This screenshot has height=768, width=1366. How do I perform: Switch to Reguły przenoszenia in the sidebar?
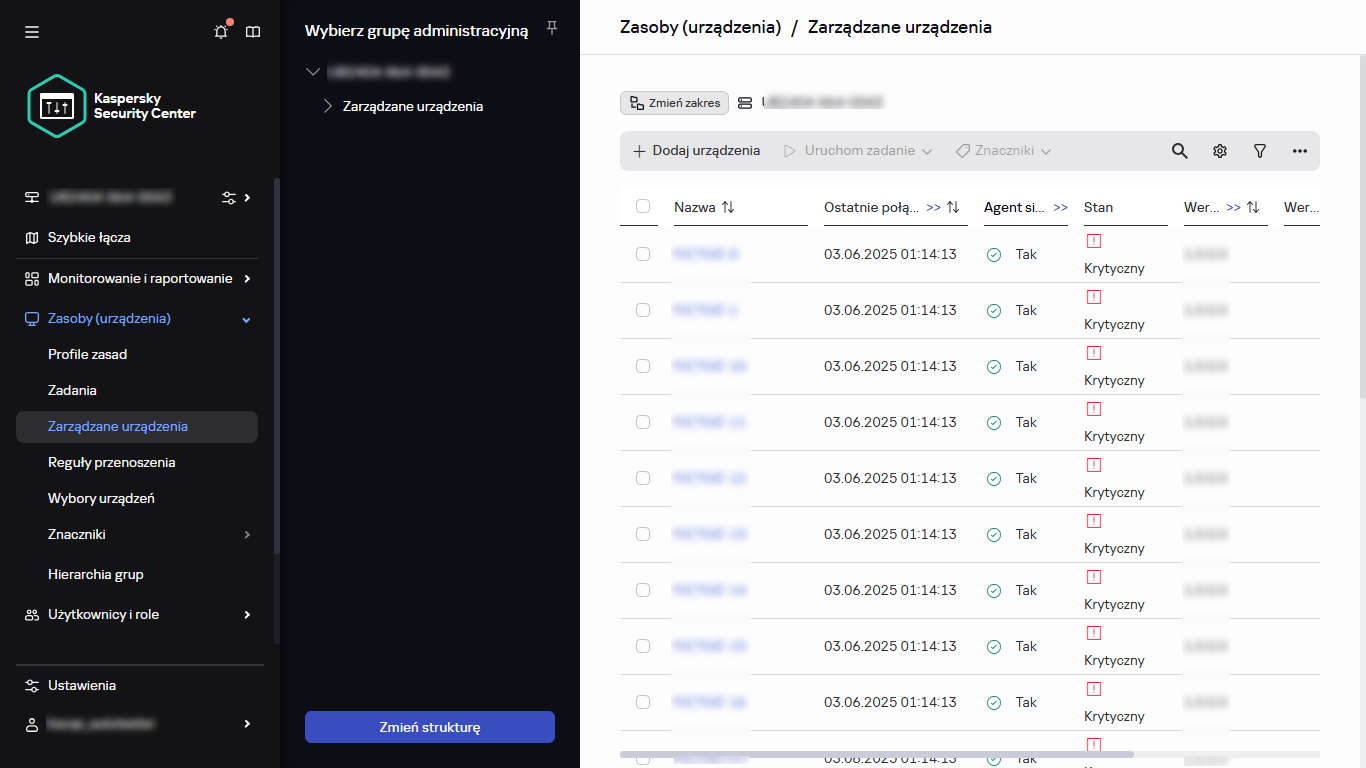[x=113, y=462]
